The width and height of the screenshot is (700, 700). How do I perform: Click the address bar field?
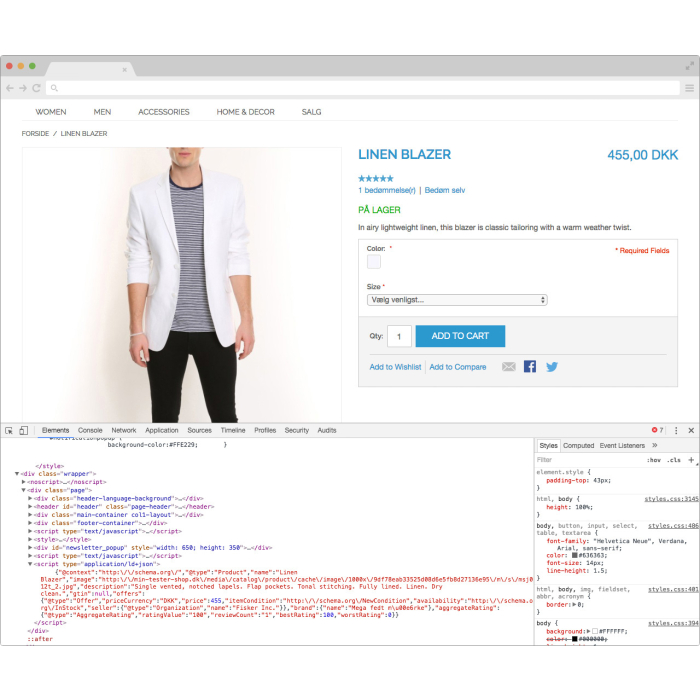(x=363, y=88)
